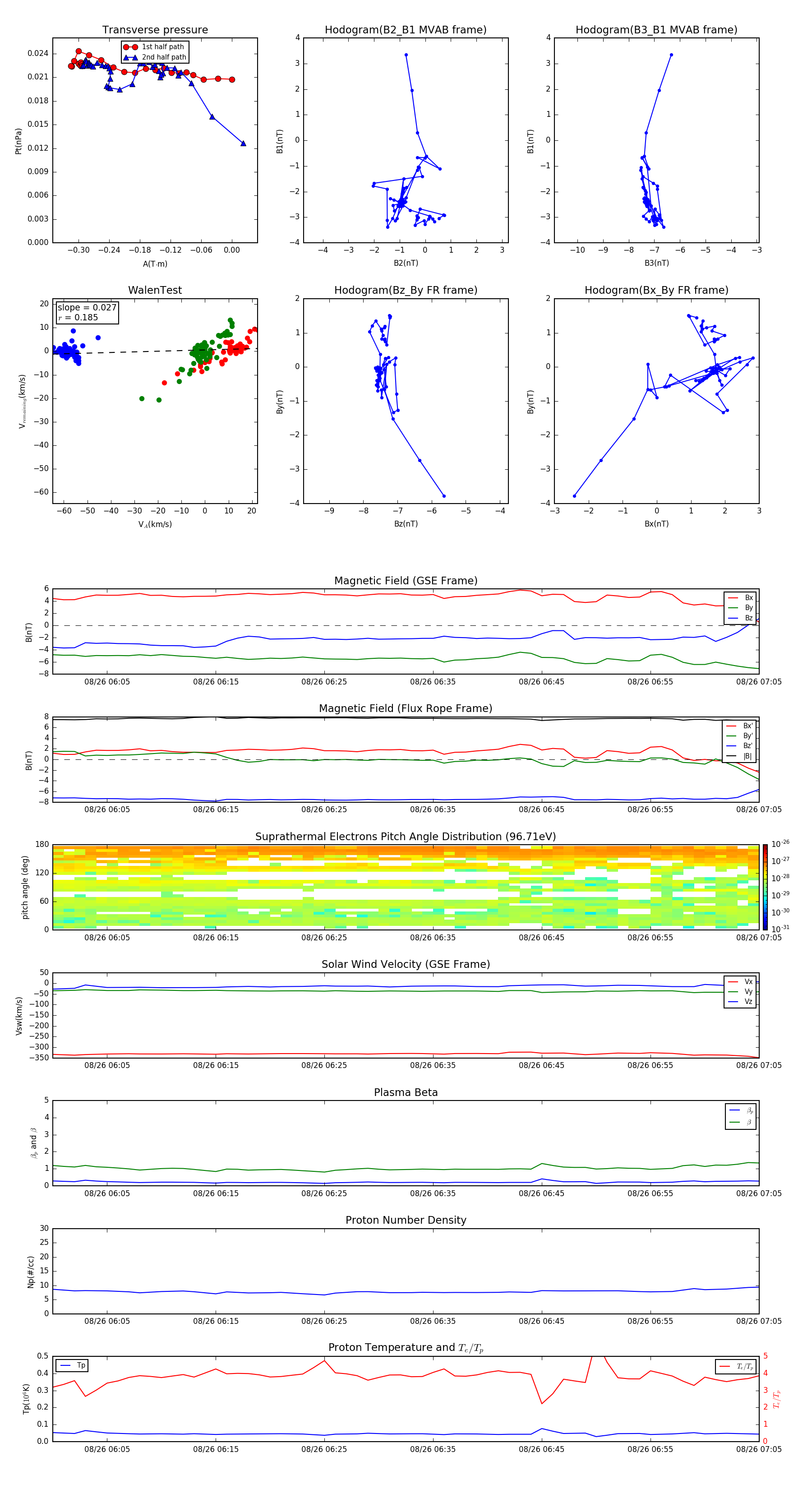Click the "Hodogram(B2_B1 MVAB frame)" title
The width and height of the screenshot is (812, 1489).
point(406,29)
